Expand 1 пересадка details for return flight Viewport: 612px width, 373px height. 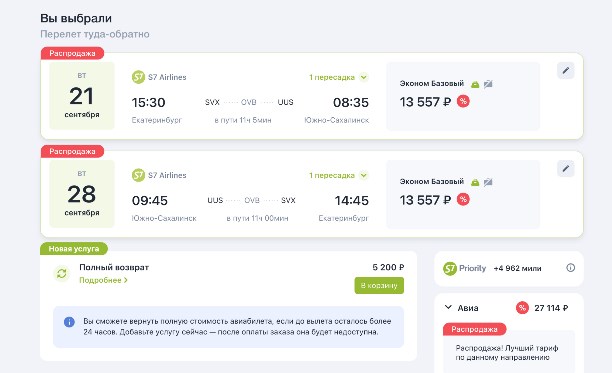[339, 175]
